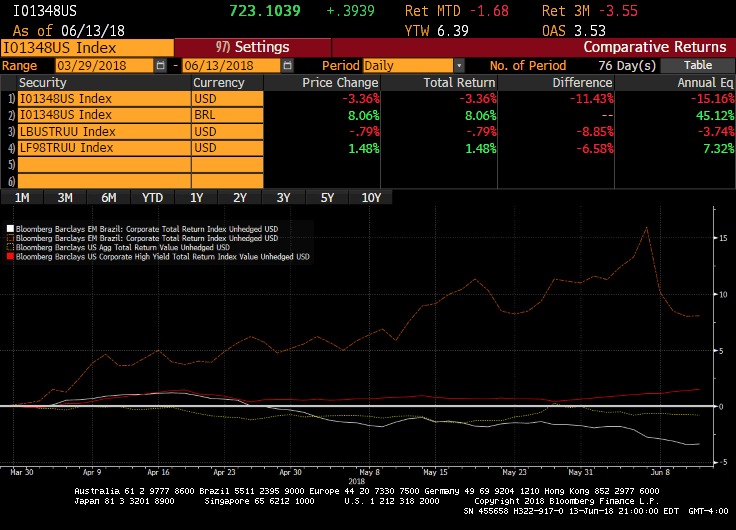The width and height of the screenshot is (736, 530).
Task: Select the 1Y range tab
Action: click(x=196, y=198)
